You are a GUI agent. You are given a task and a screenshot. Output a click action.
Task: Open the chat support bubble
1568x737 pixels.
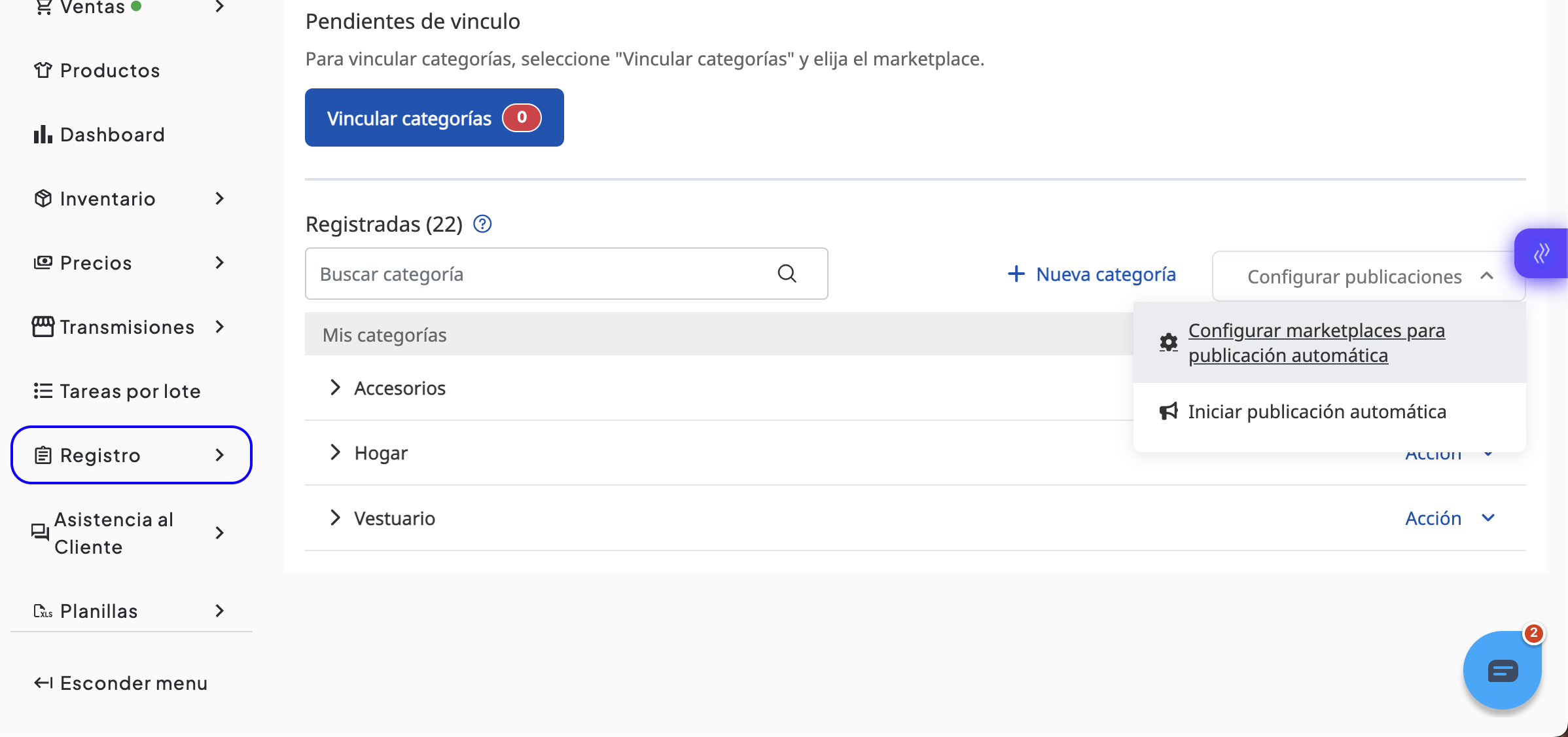click(1502, 670)
